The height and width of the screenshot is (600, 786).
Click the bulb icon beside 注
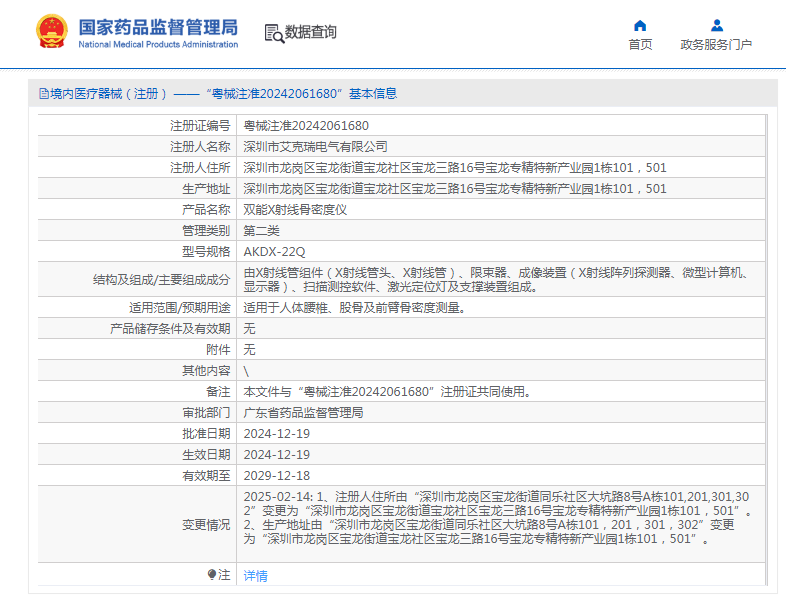212,574
